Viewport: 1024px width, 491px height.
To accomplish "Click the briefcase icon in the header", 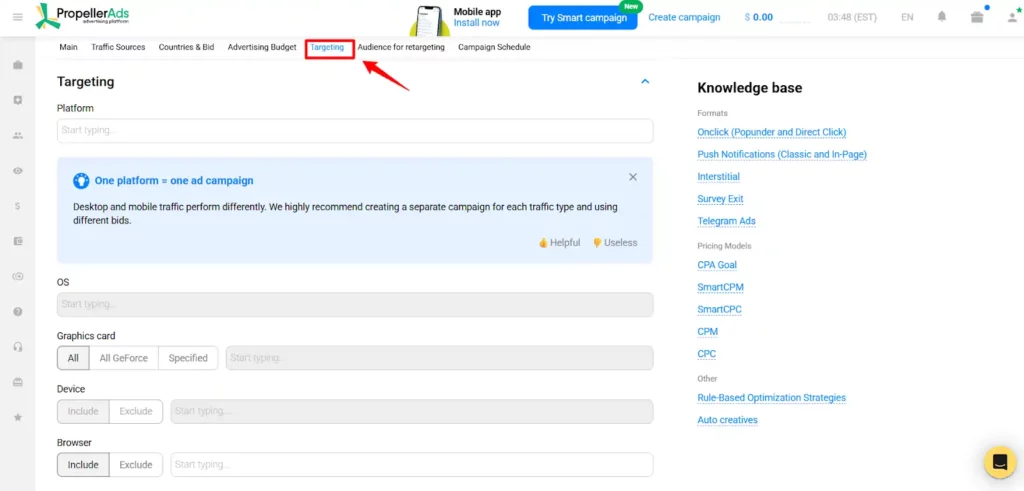I will (x=977, y=17).
